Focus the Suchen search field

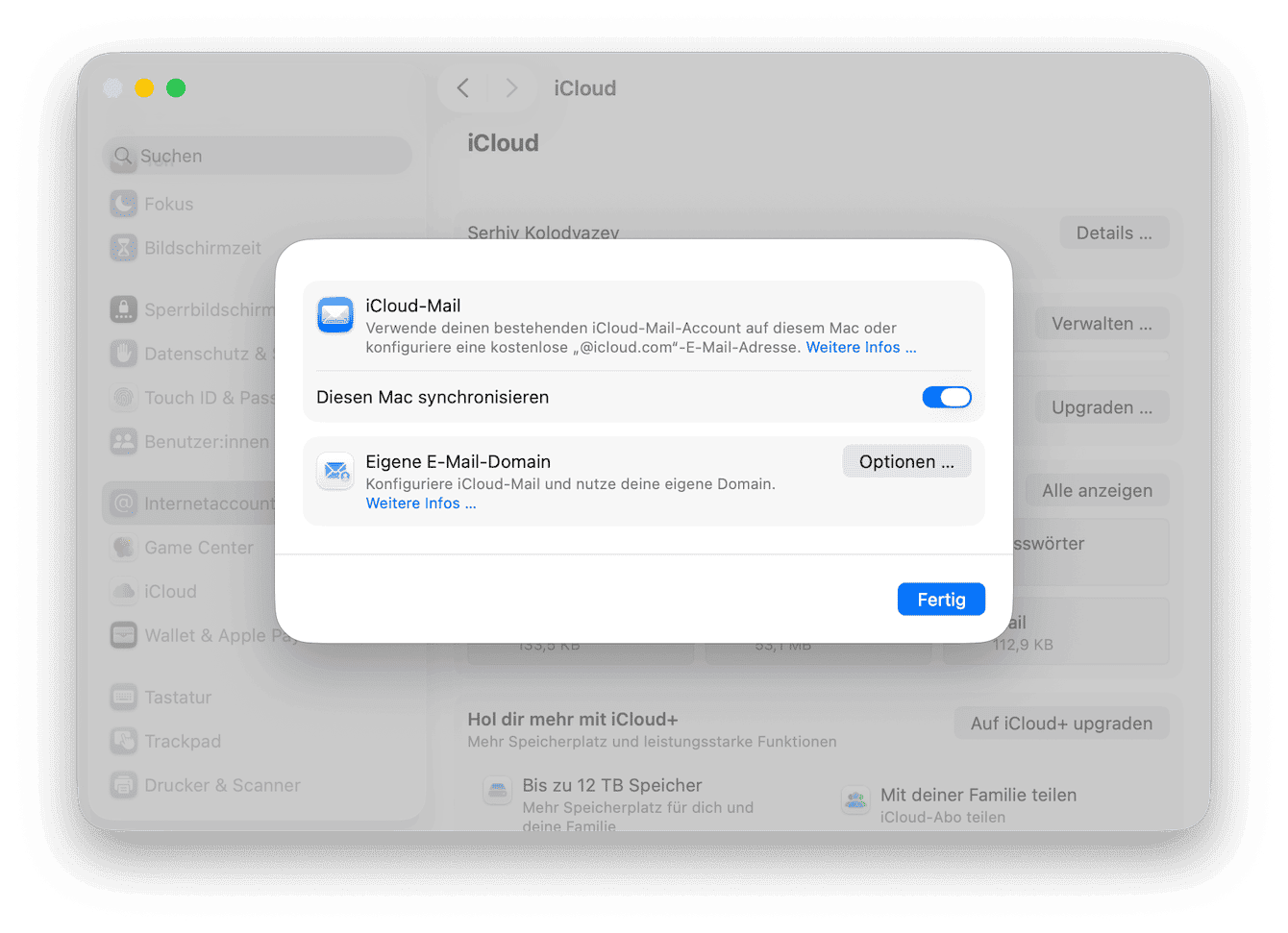coord(257,156)
